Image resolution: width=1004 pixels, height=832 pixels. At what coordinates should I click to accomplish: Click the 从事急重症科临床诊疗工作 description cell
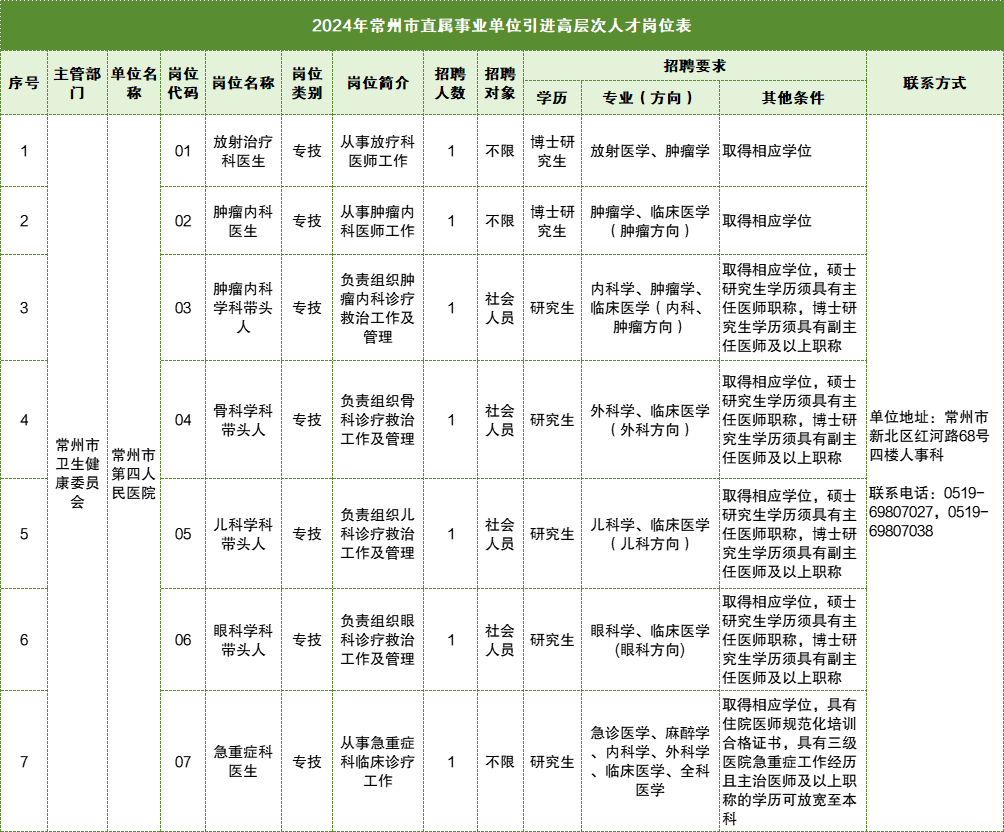[378, 761]
